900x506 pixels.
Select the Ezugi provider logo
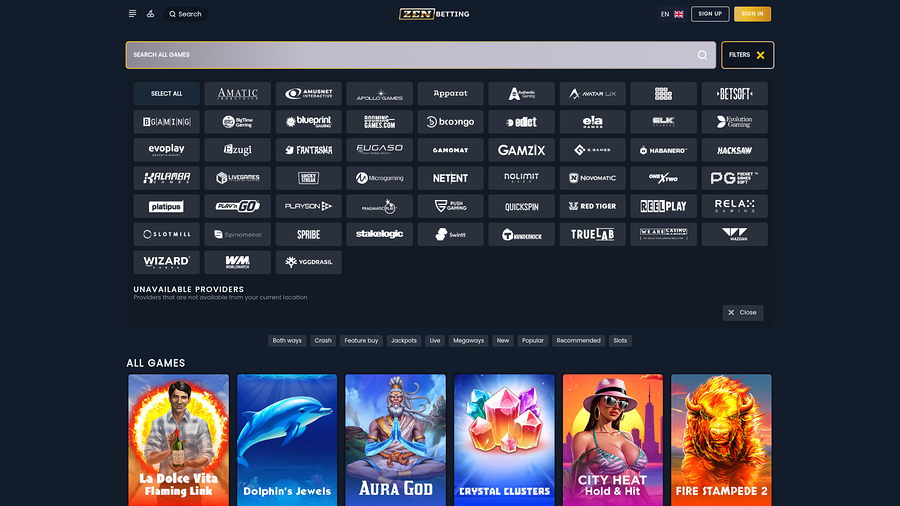[x=238, y=150]
